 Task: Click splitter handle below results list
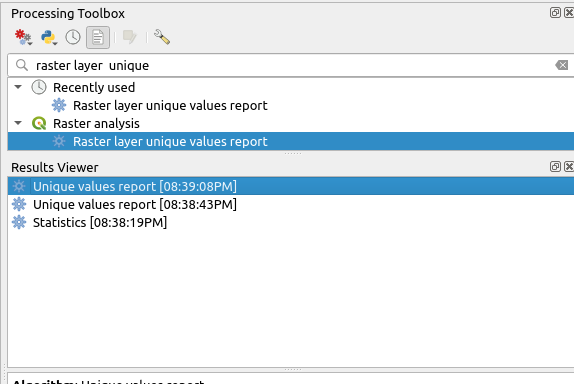point(292,370)
